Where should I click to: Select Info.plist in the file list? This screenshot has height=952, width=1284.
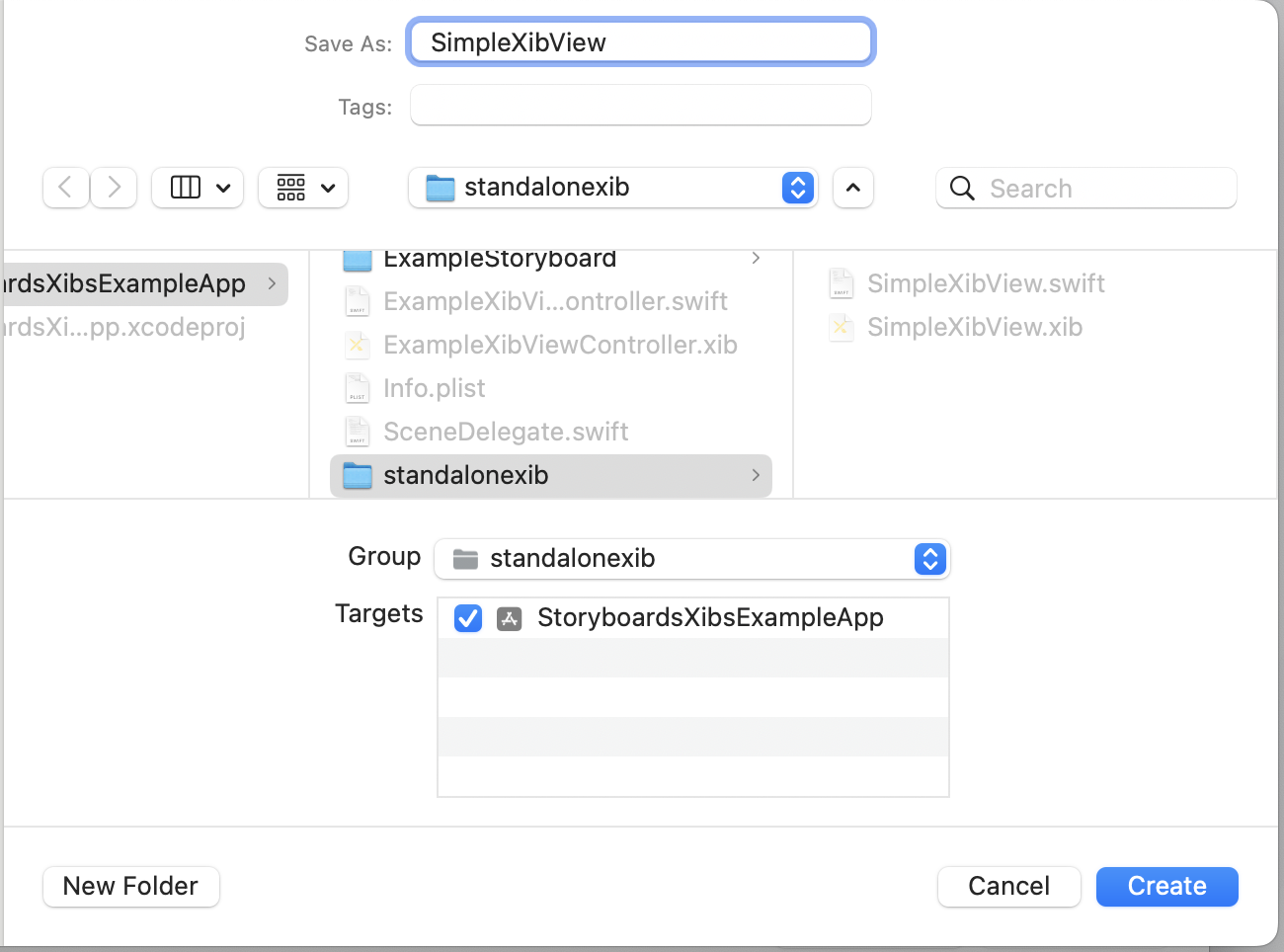click(x=435, y=388)
